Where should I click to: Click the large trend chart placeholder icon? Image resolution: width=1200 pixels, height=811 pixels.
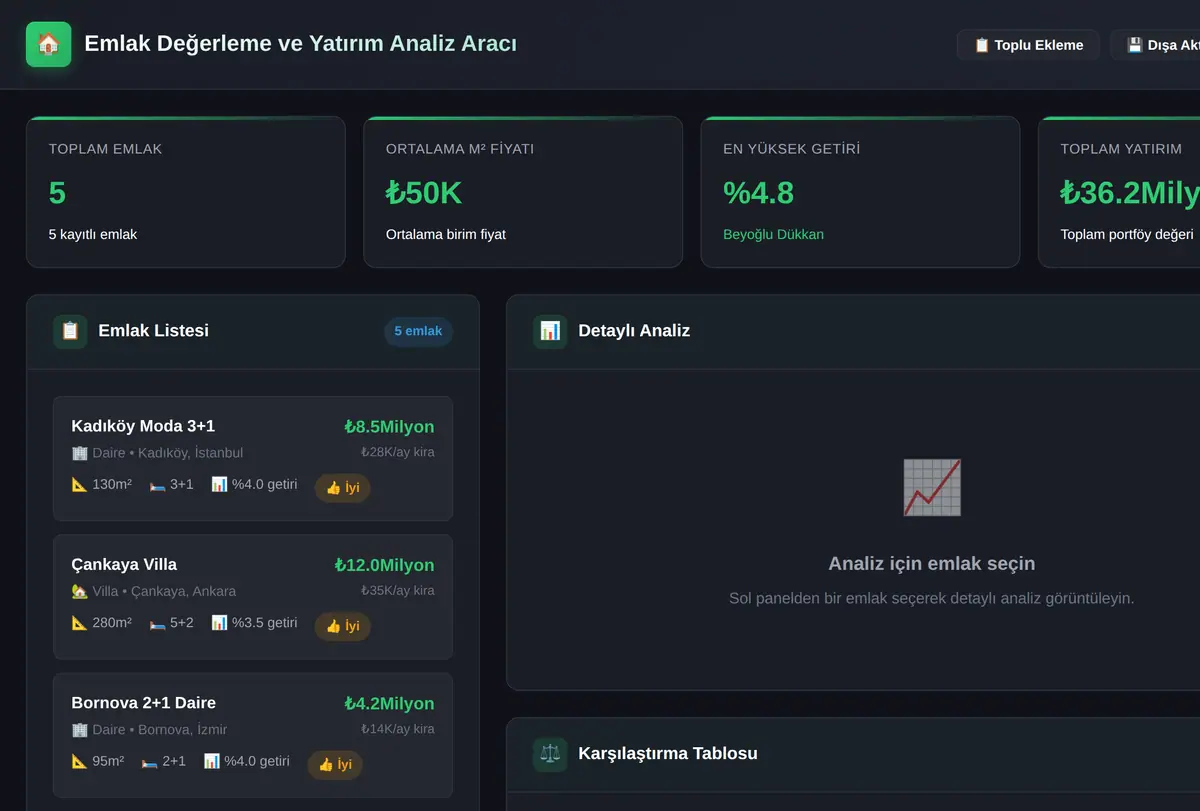click(x=931, y=488)
